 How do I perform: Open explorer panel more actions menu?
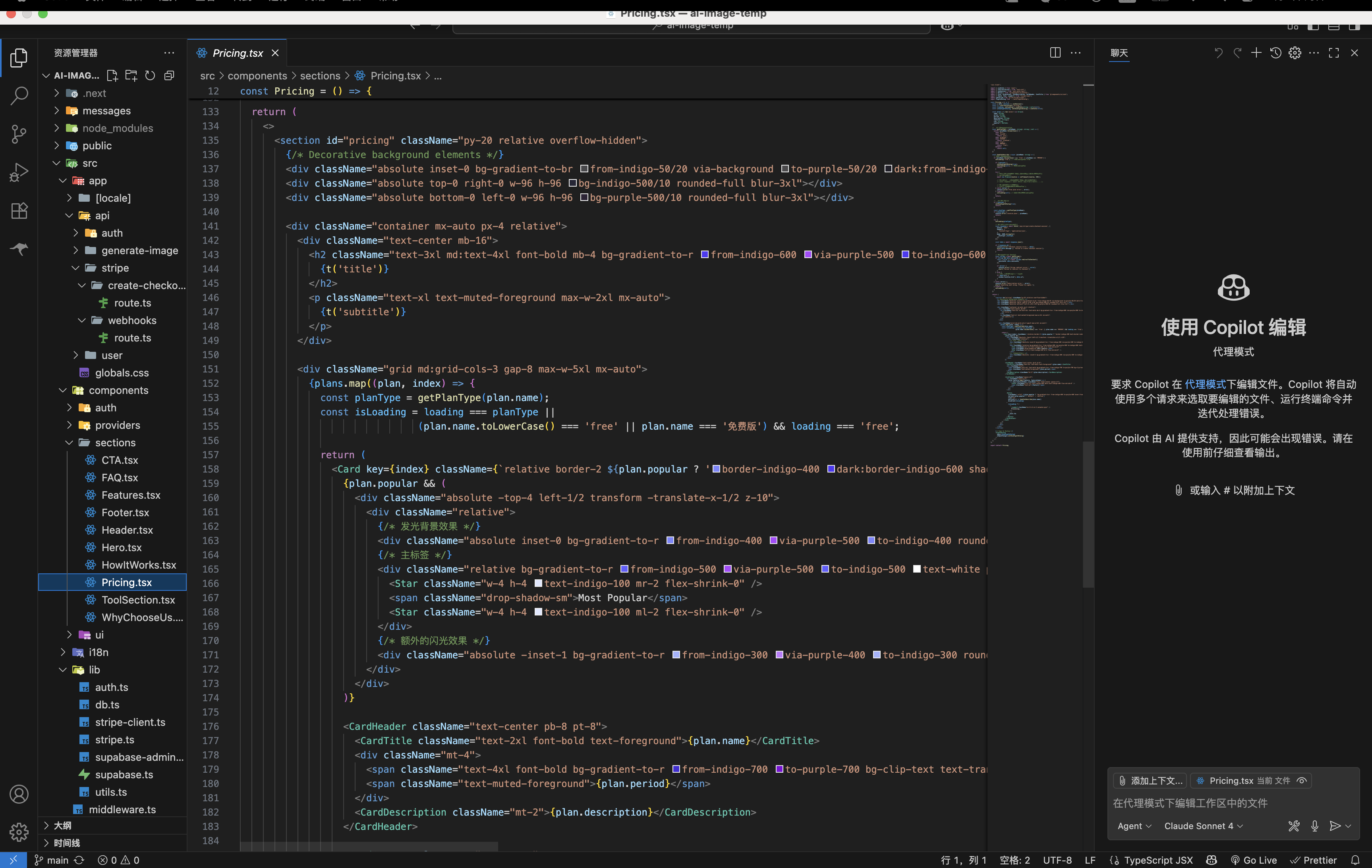[x=169, y=52]
